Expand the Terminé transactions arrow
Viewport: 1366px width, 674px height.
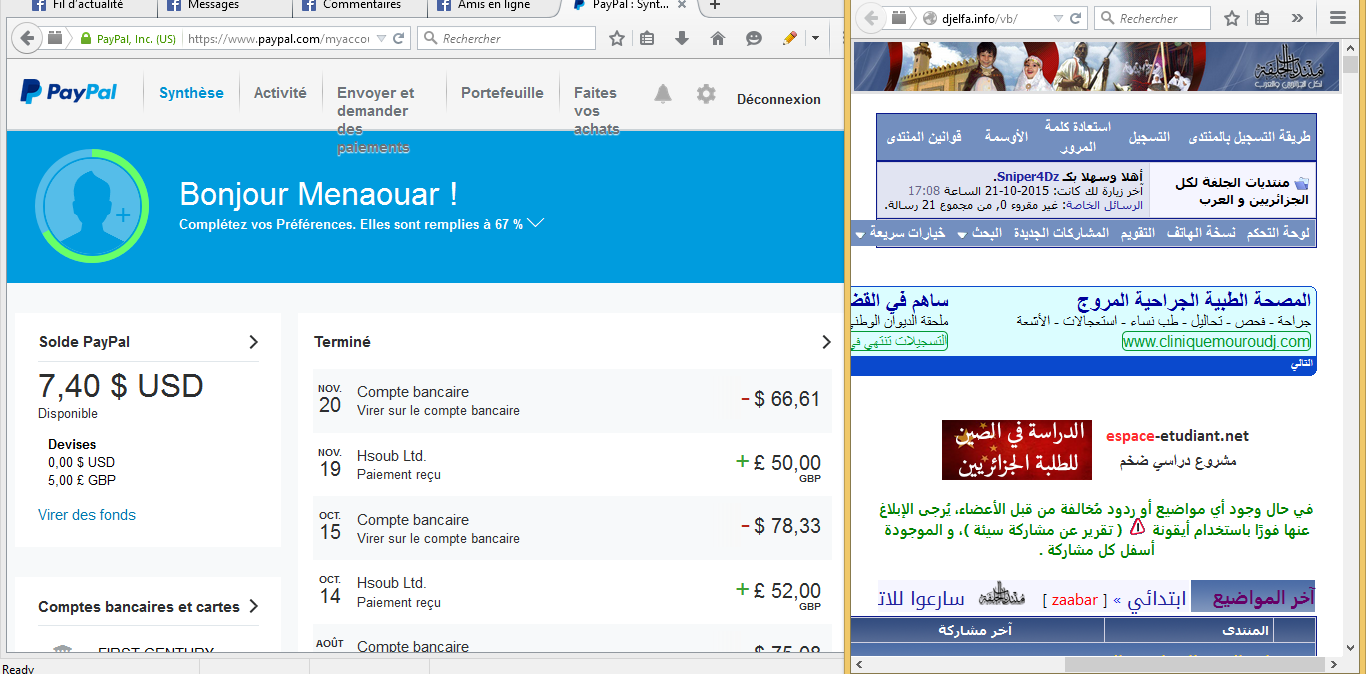point(826,342)
